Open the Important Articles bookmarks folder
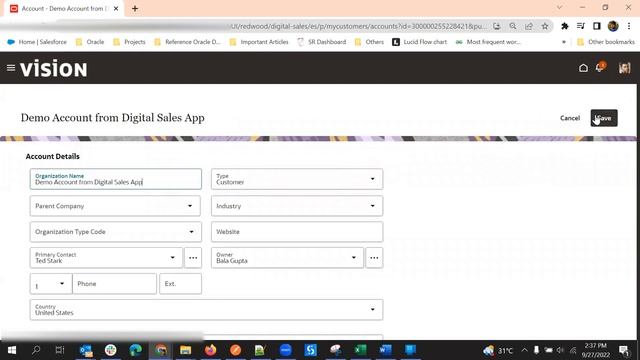Image resolution: width=640 pixels, height=360 pixels. pyautogui.click(x=259, y=42)
